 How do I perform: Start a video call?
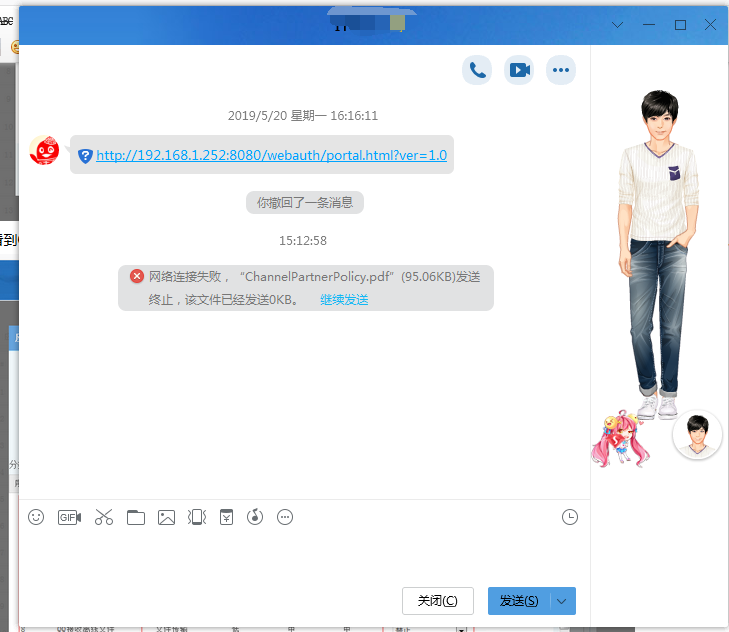pyautogui.click(x=519, y=70)
